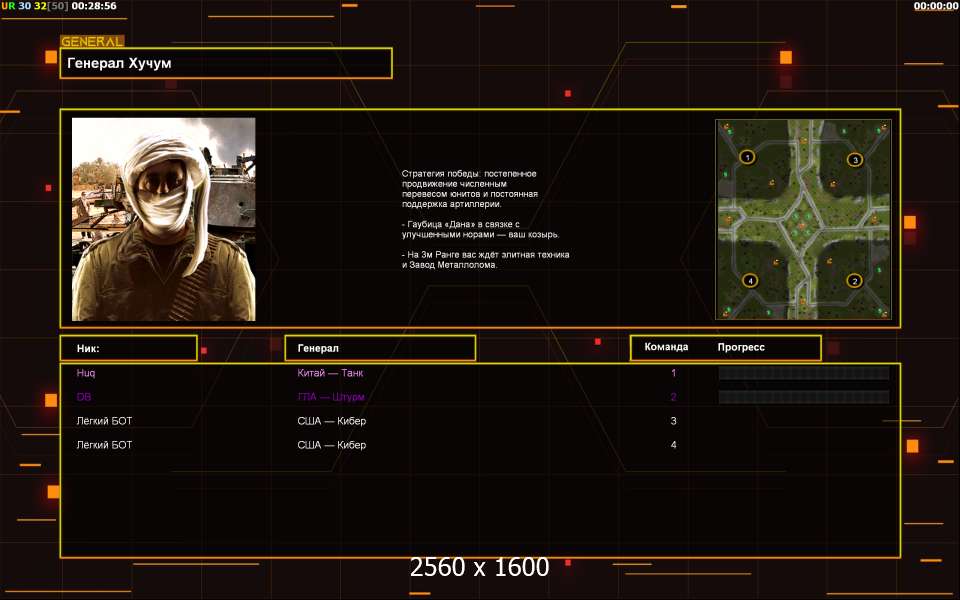Click the general's portrait image
The image size is (960, 600).
[x=163, y=219]
